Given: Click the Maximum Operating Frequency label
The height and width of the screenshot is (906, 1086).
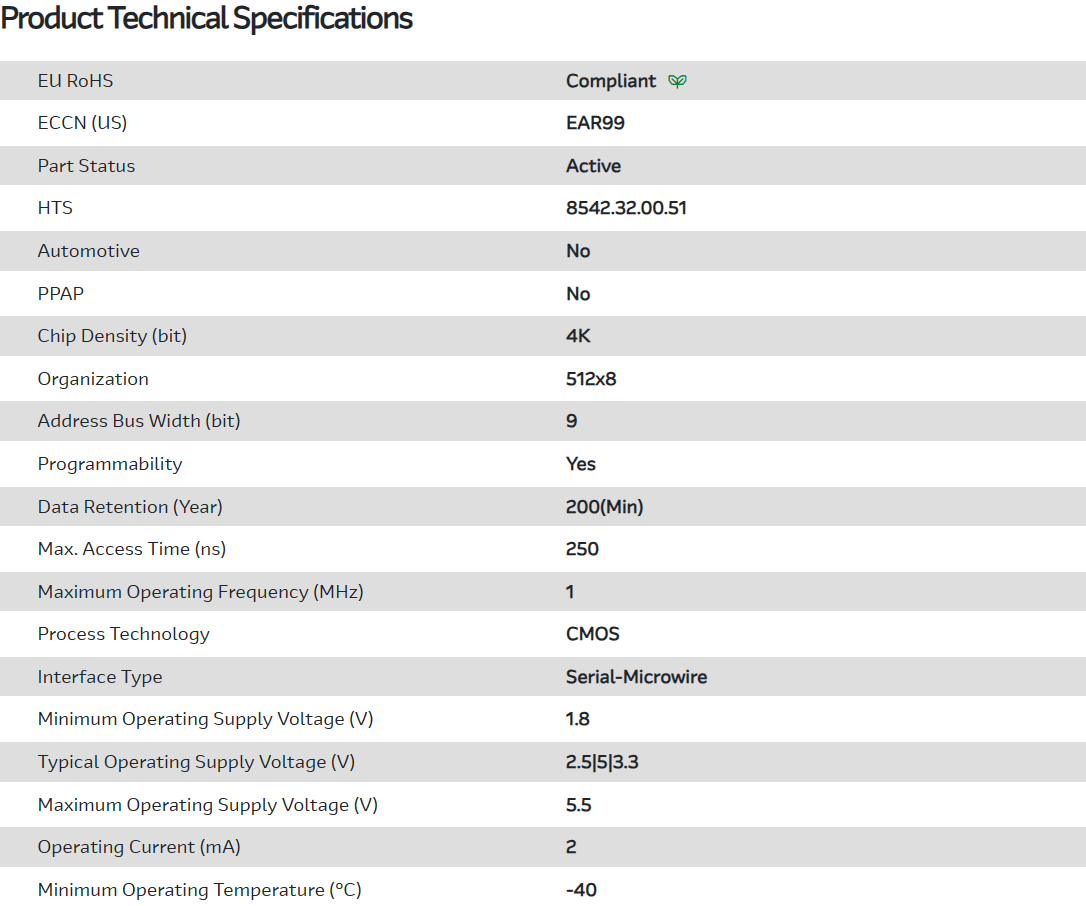Looking at the screenshot, I should click(x=200, y=592).
